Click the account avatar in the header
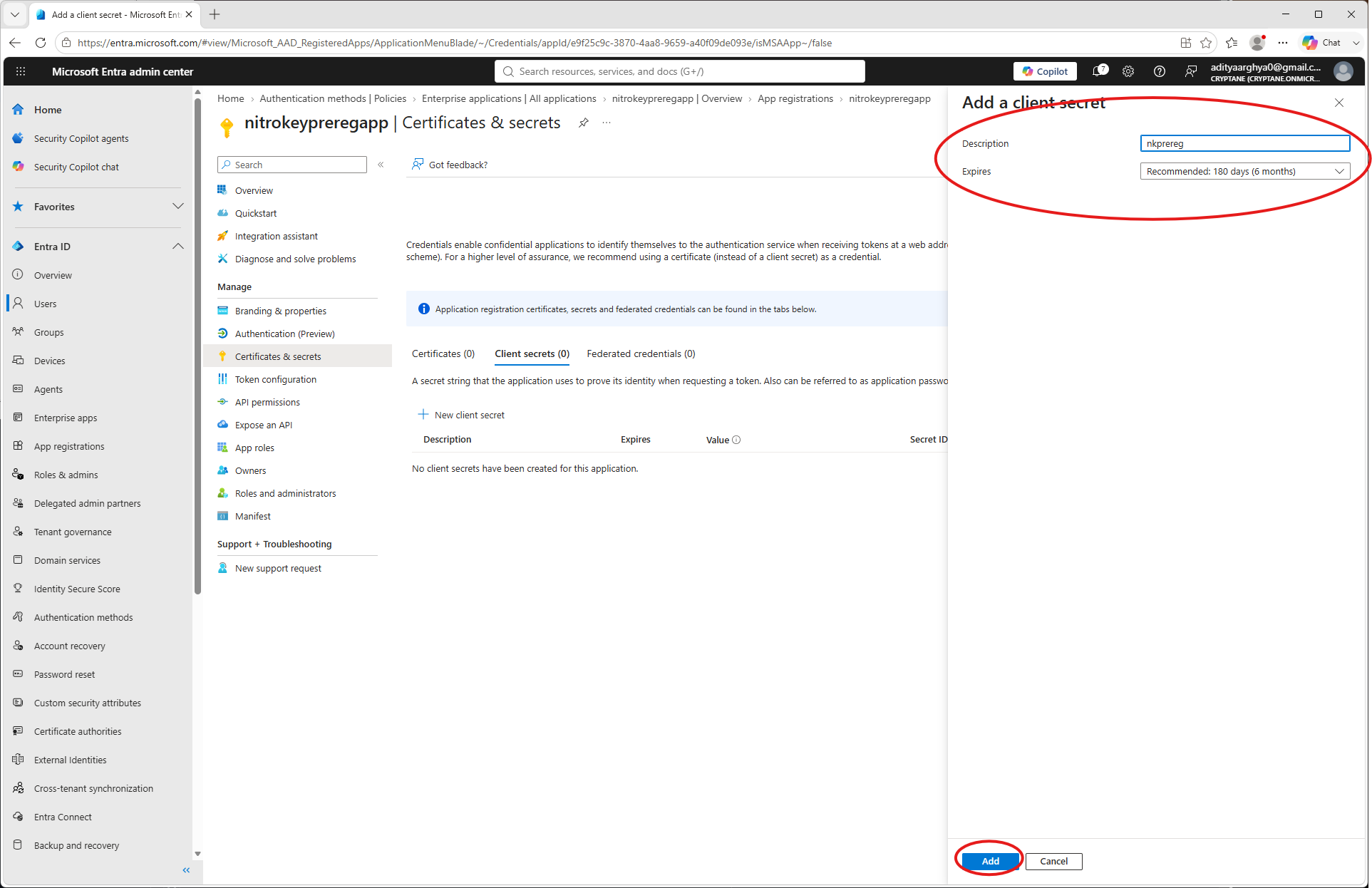Viewport: 1372px width, 888px height. (1343, 71)
